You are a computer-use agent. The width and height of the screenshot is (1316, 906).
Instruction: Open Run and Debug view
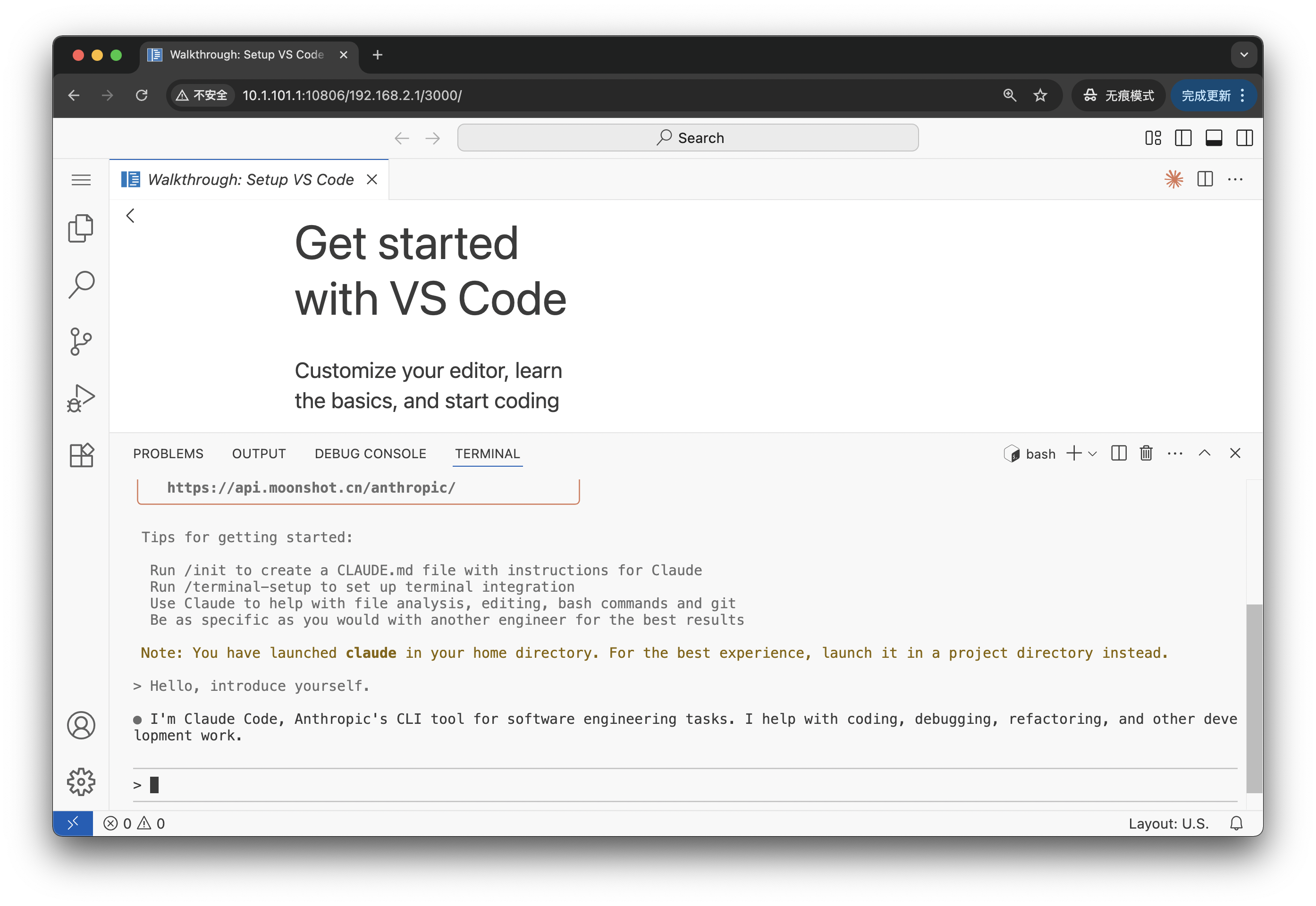(81, 399)
